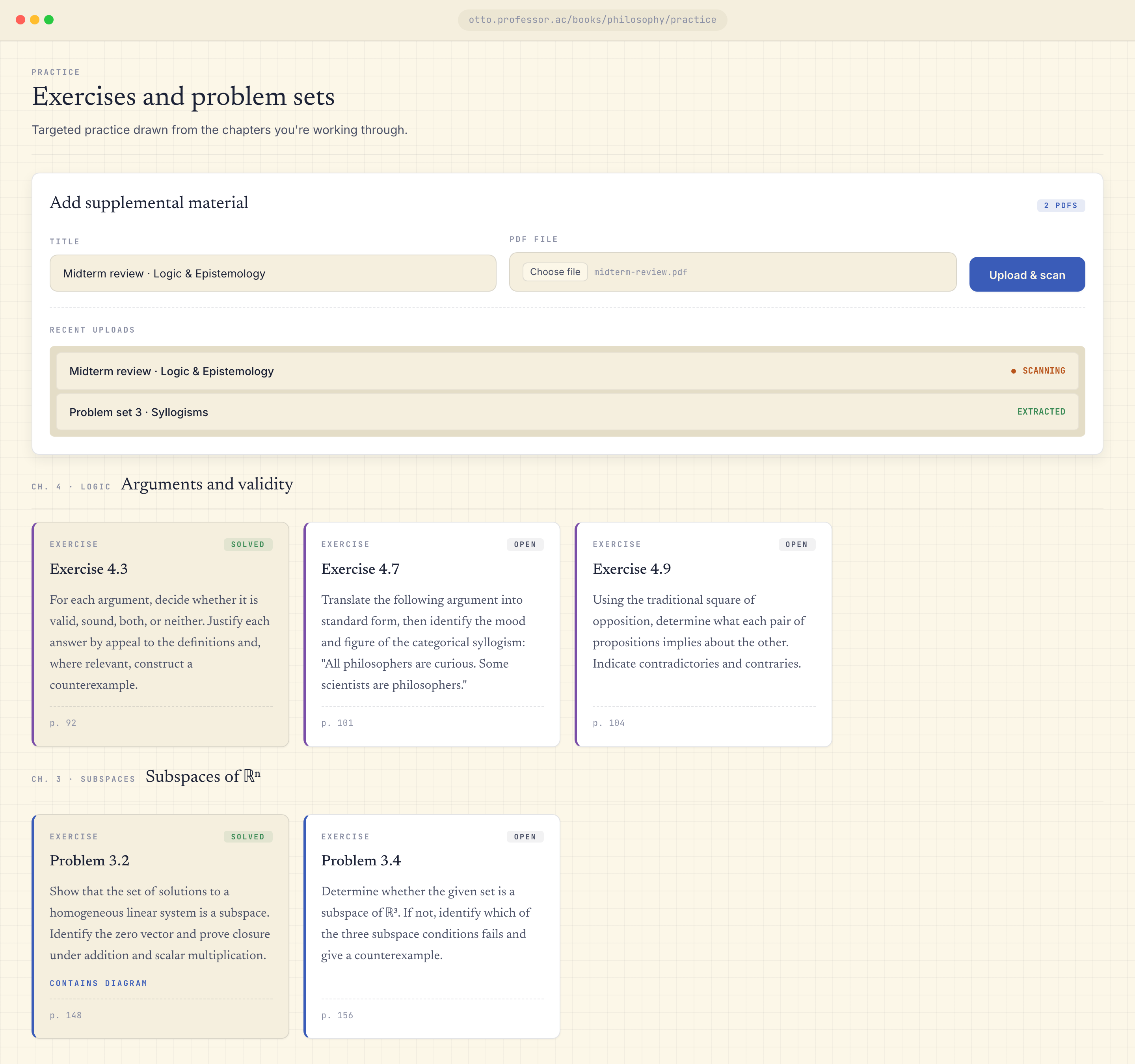The image size is (1135, 1064).
Task: Click page reference p. 148
Action: point(66,1015)
